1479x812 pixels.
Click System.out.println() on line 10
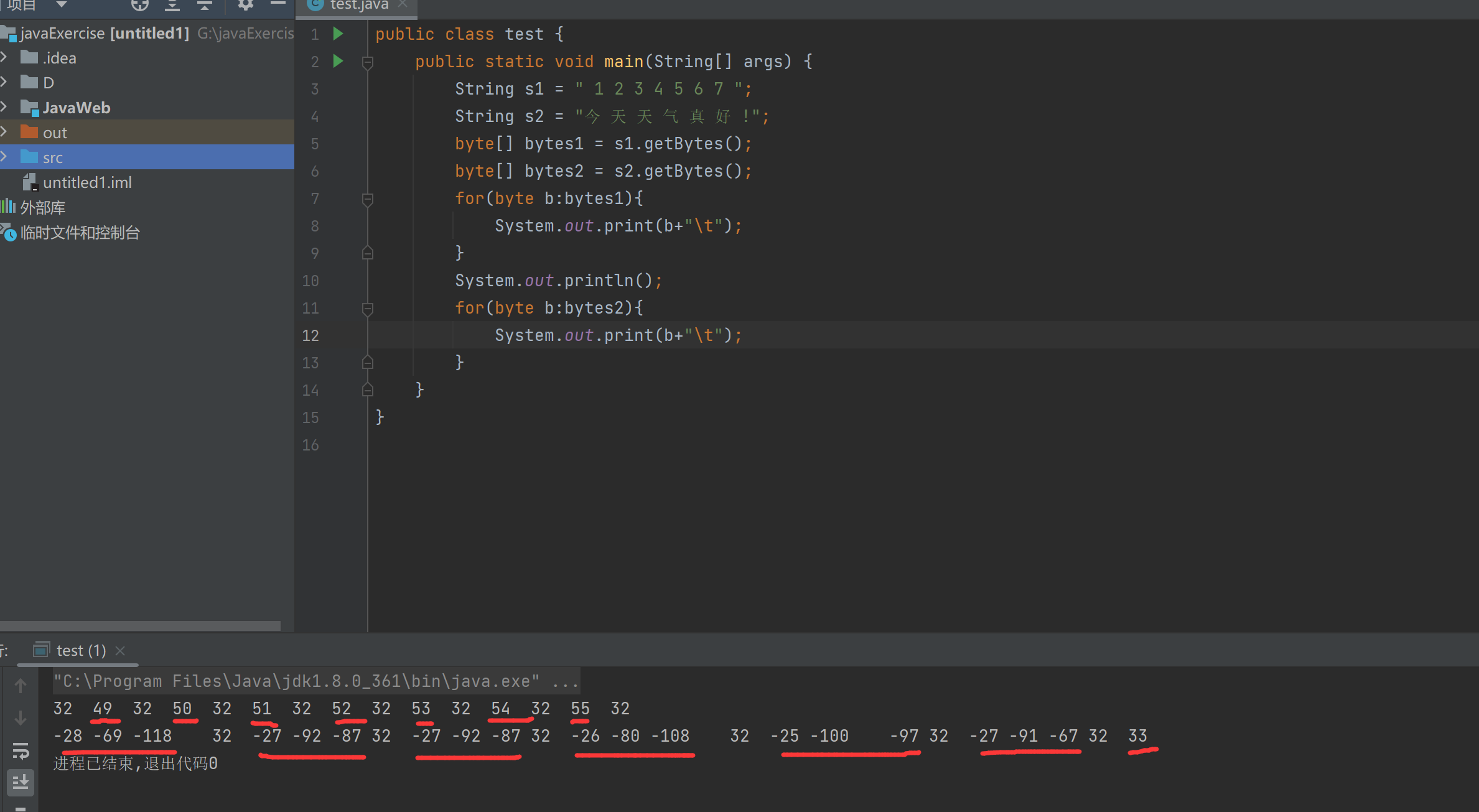point(559,281)
